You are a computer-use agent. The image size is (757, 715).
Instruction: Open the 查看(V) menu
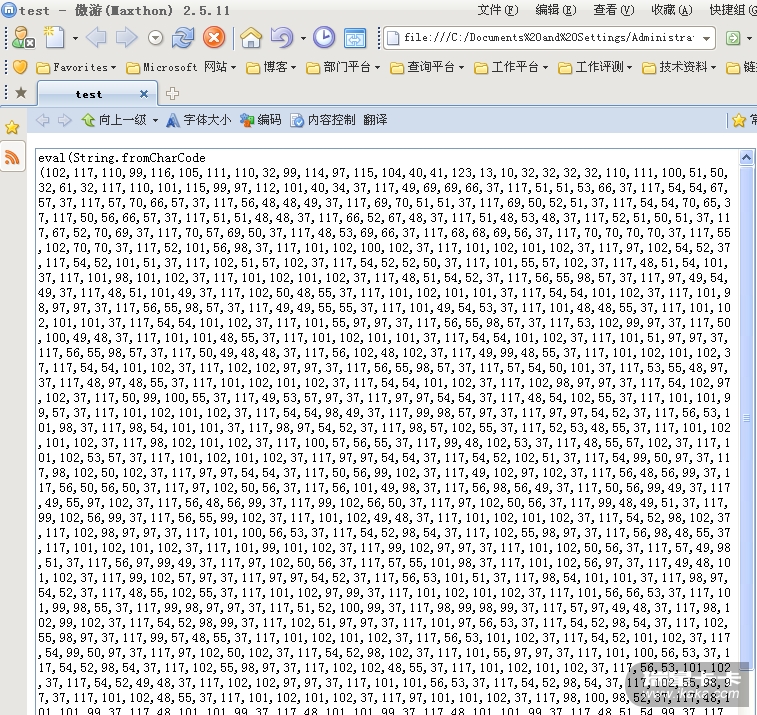(614, 10)
